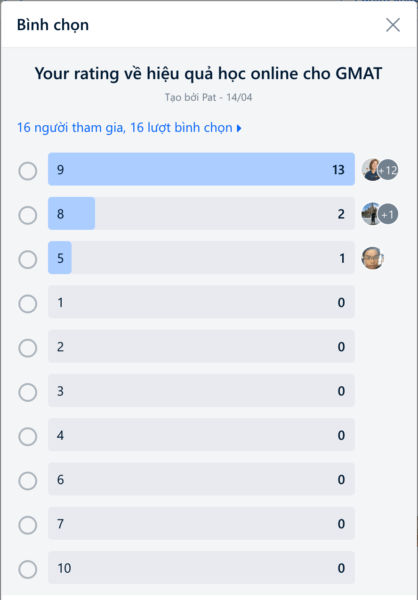This screenshot has height=600, width=418.
Task: Click the option 9 result bar with 13 votes
Action: (x=201, y=169)
